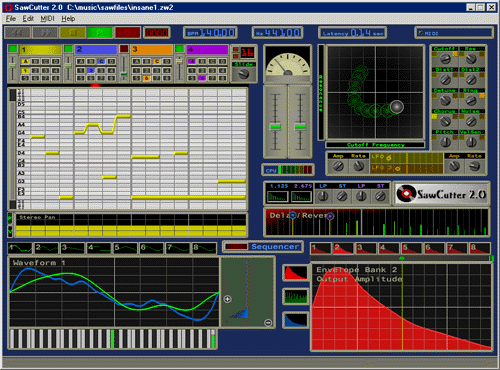This screenshot has width=500, height=370.
Task: Toggle track 4 green mute light
Action: 179,49
